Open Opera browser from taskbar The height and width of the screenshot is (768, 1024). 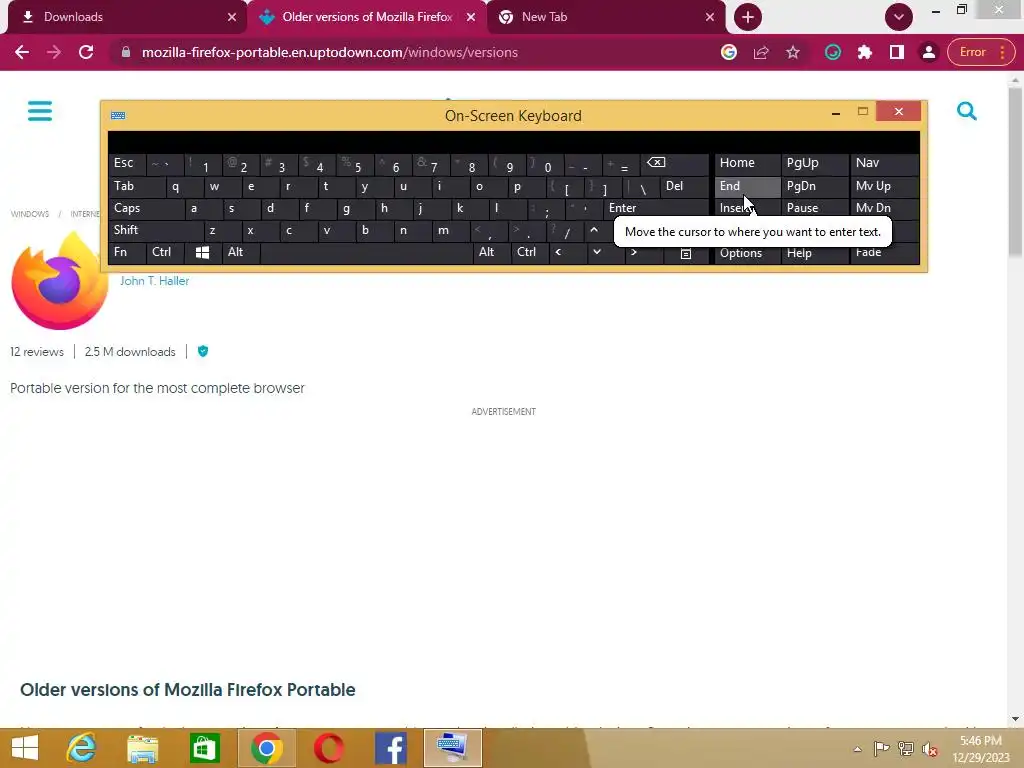(x=328, y=748)
